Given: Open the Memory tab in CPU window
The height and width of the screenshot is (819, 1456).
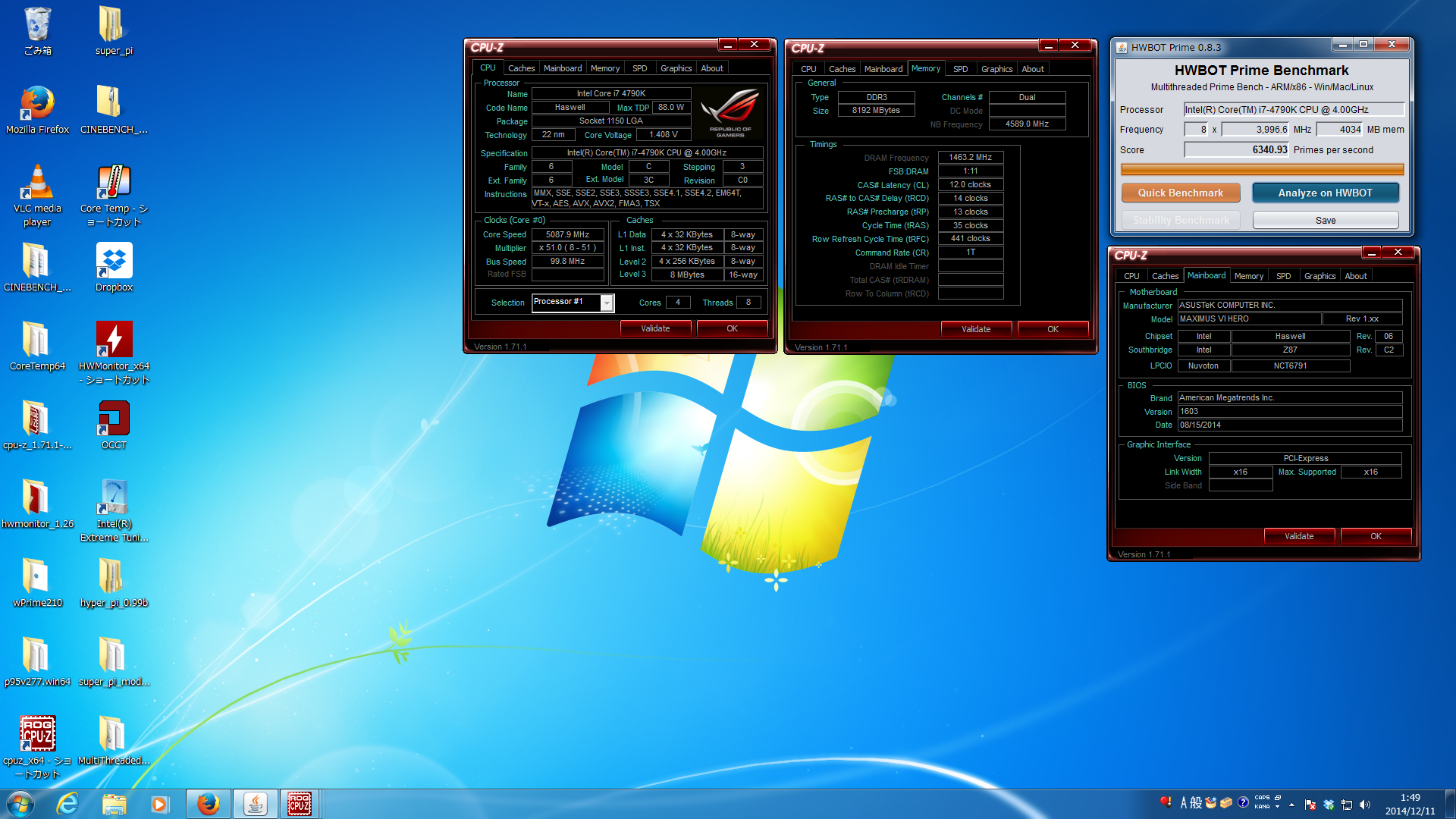Looking at the screenshot, I should coord(605,68).
